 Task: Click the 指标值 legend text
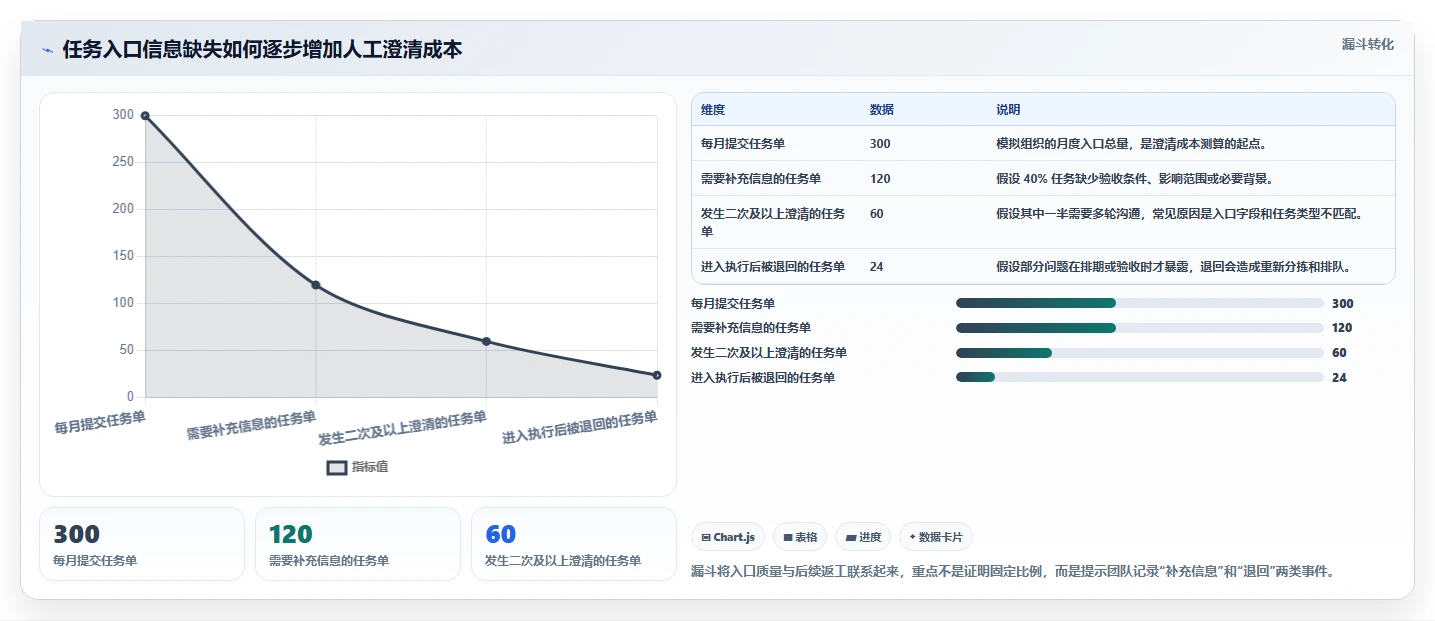point(370,467)
